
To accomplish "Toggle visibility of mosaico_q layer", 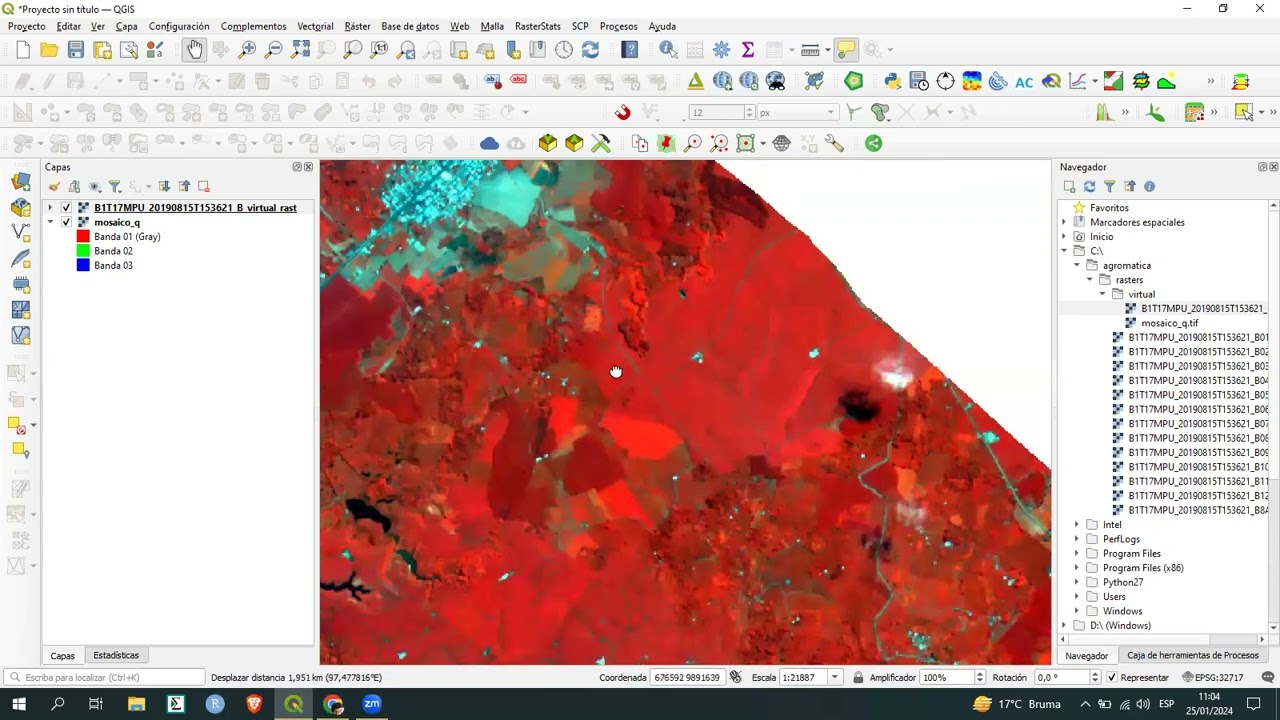I will click(x=66, y=222).
